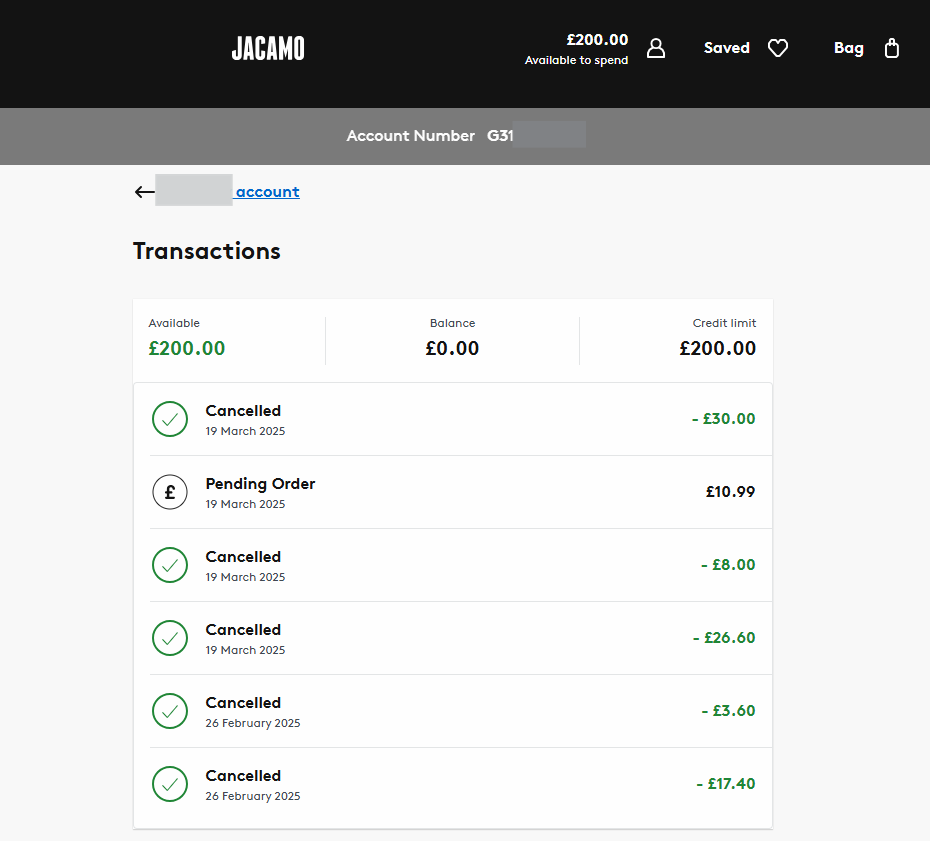This screenshot has height=841, width=930.
Task: Click green check icon for -£8.00 cancellation
Action: [x=170, y=565]
